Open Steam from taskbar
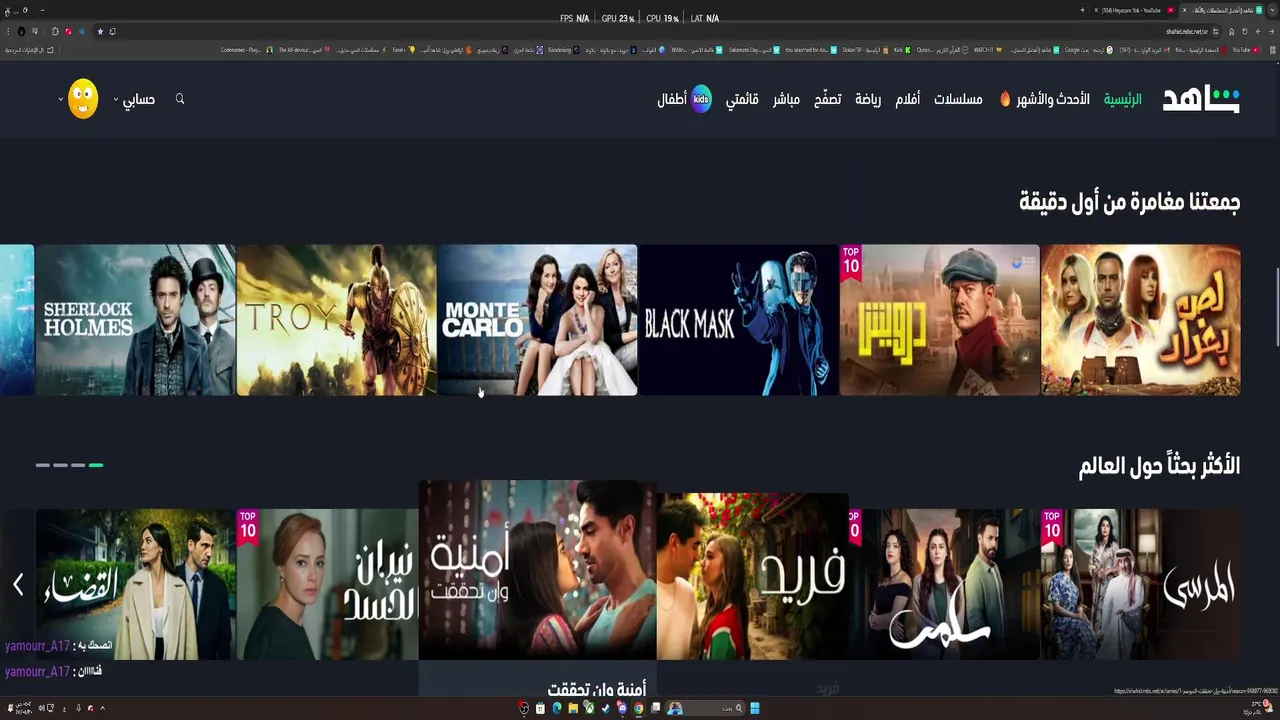The width and height of the screenshot is (1280, 720). 605,708
